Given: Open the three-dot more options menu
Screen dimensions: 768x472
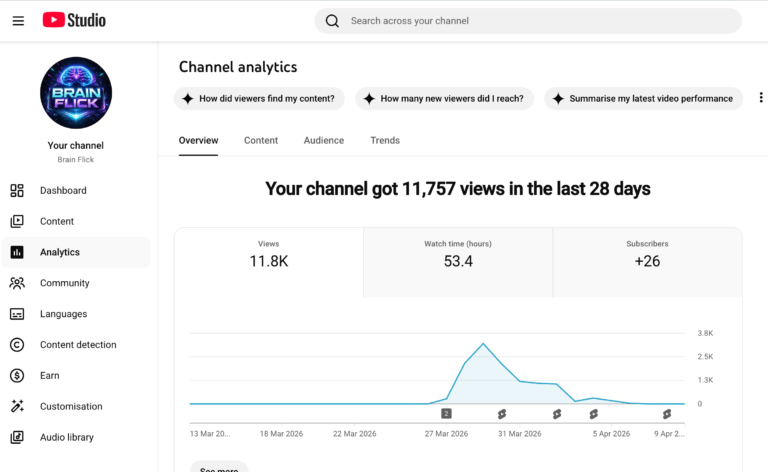Looking at the screenshot, I should click(760, 98).
